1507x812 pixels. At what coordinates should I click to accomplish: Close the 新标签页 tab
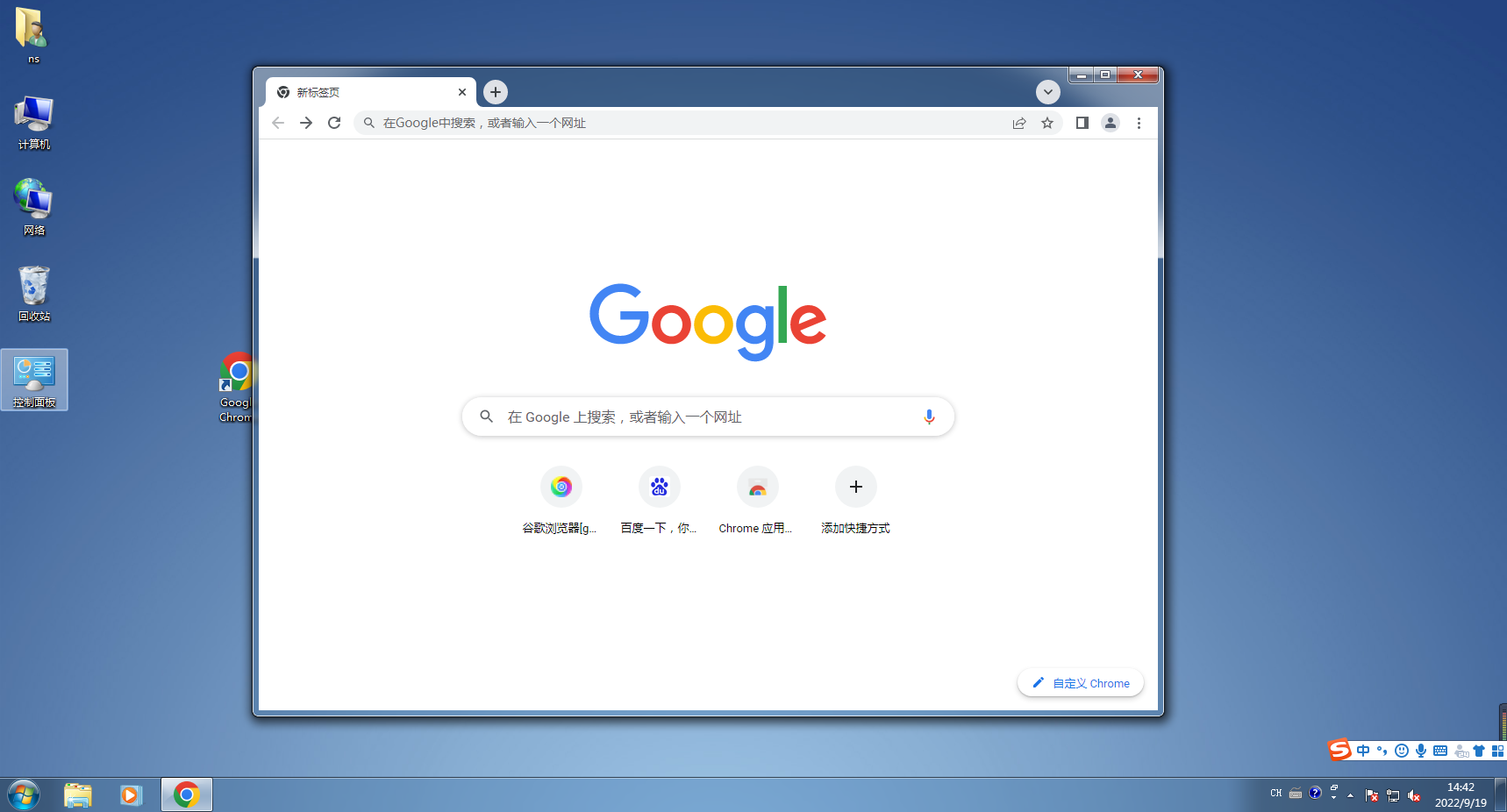[462, 92]
